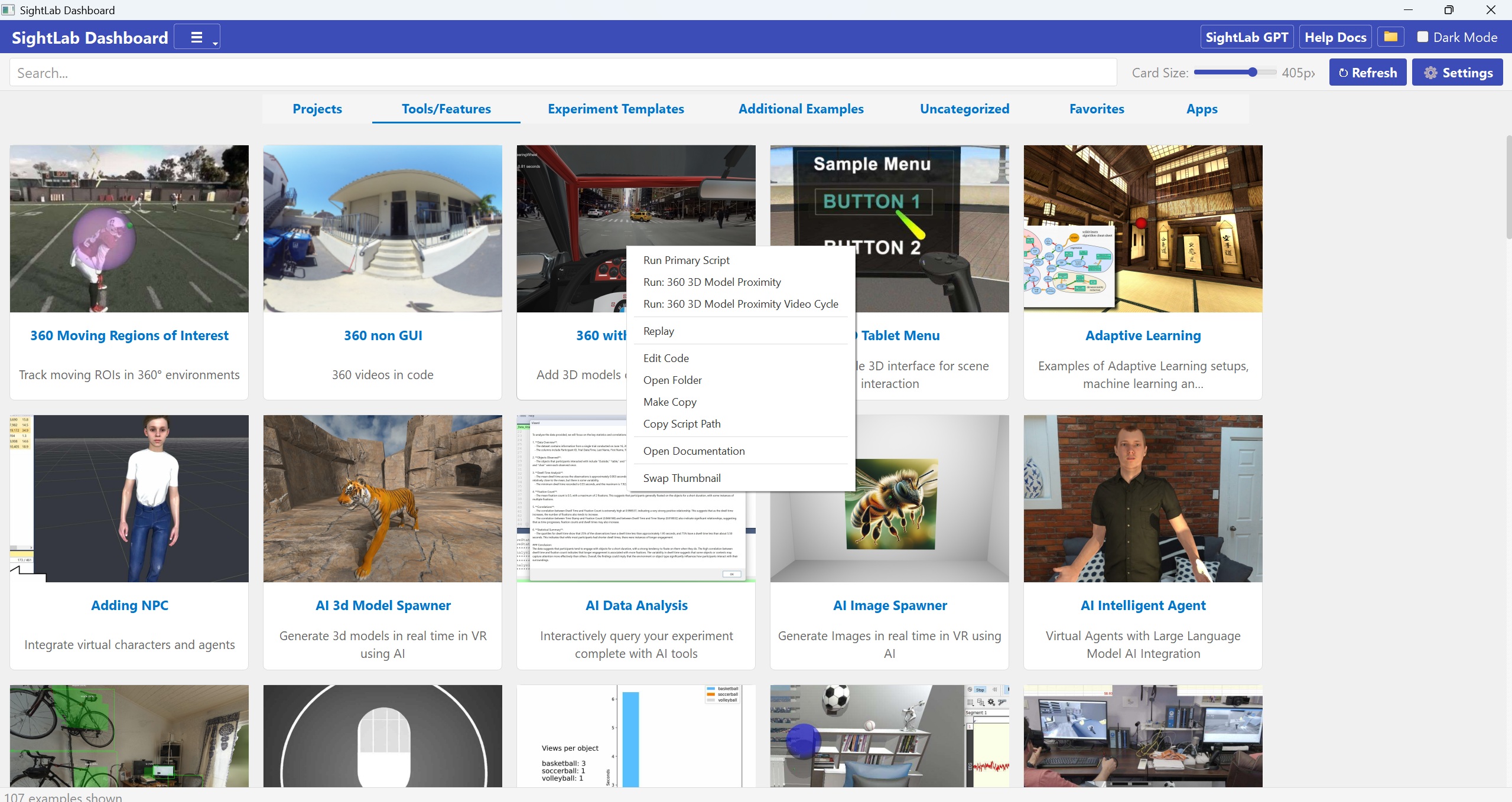
Task: Click Edit Code in context menu
Action: (666, 358)
